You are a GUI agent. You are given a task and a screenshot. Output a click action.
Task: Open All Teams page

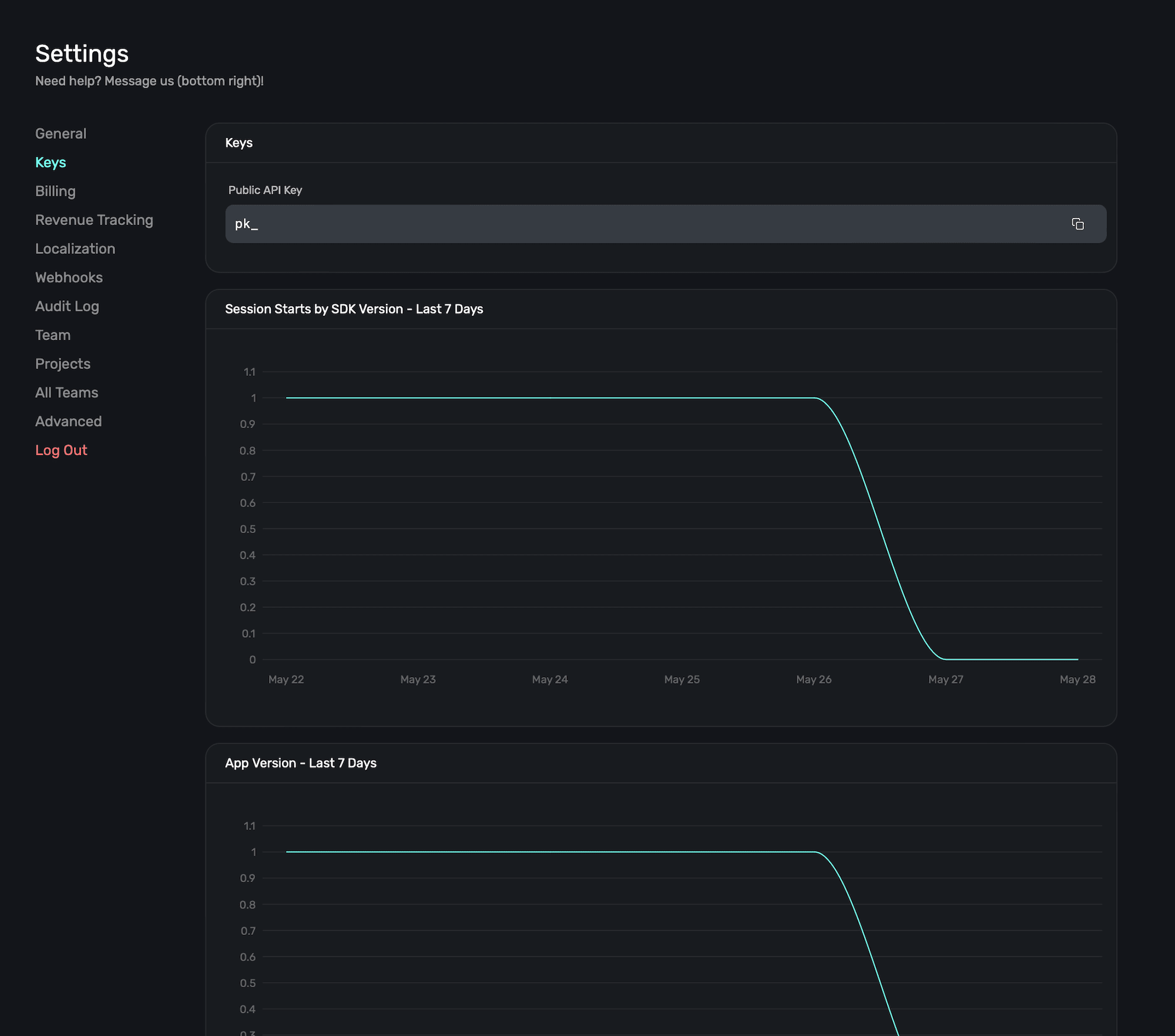tap(66, 392)
